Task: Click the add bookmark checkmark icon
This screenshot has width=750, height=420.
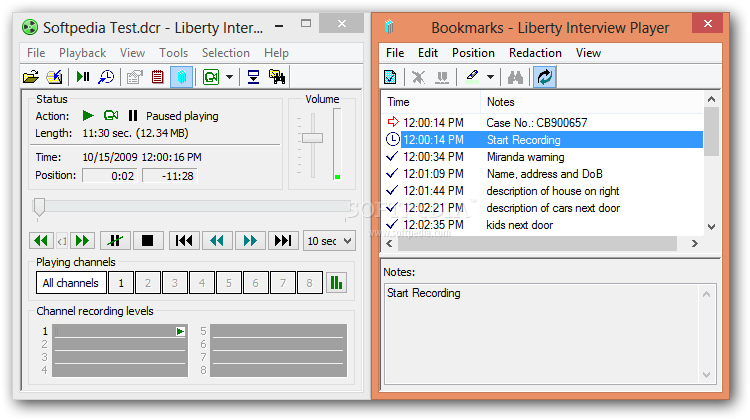Action: 390,77
